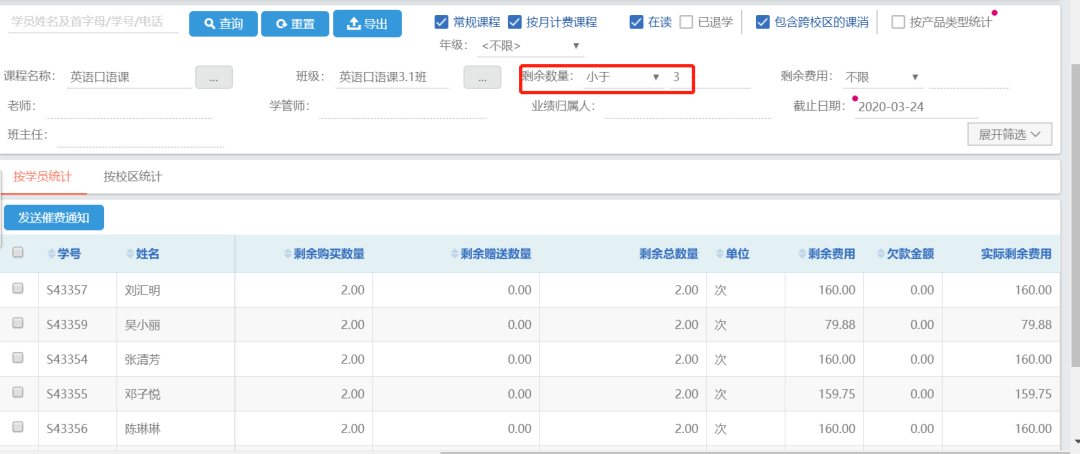Viewport: 1080px width, 454px height.
Task: Select the 按学员统计 tab
Action: pos(42,177)
